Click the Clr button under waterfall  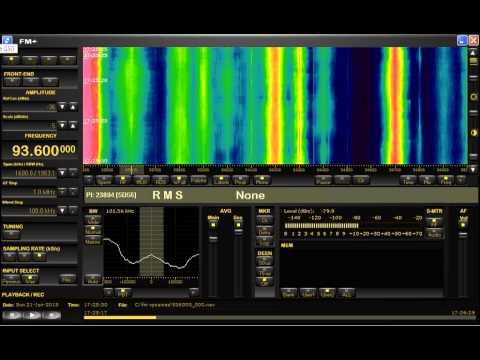[x=361, y=180]
